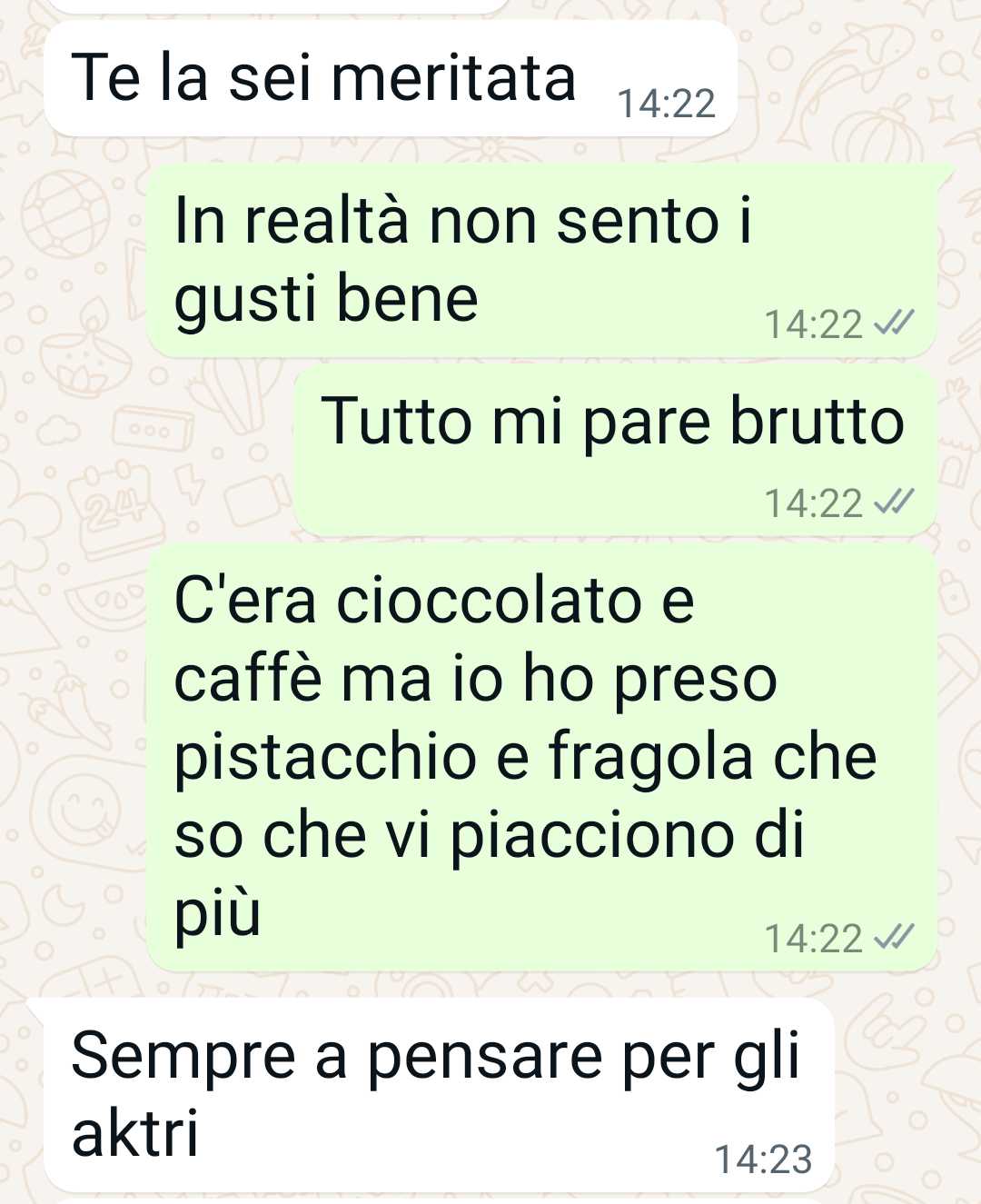The image size is (981, 1204).
Task: Click the word 'aktri' in the last message
Action: [134, 1133]
